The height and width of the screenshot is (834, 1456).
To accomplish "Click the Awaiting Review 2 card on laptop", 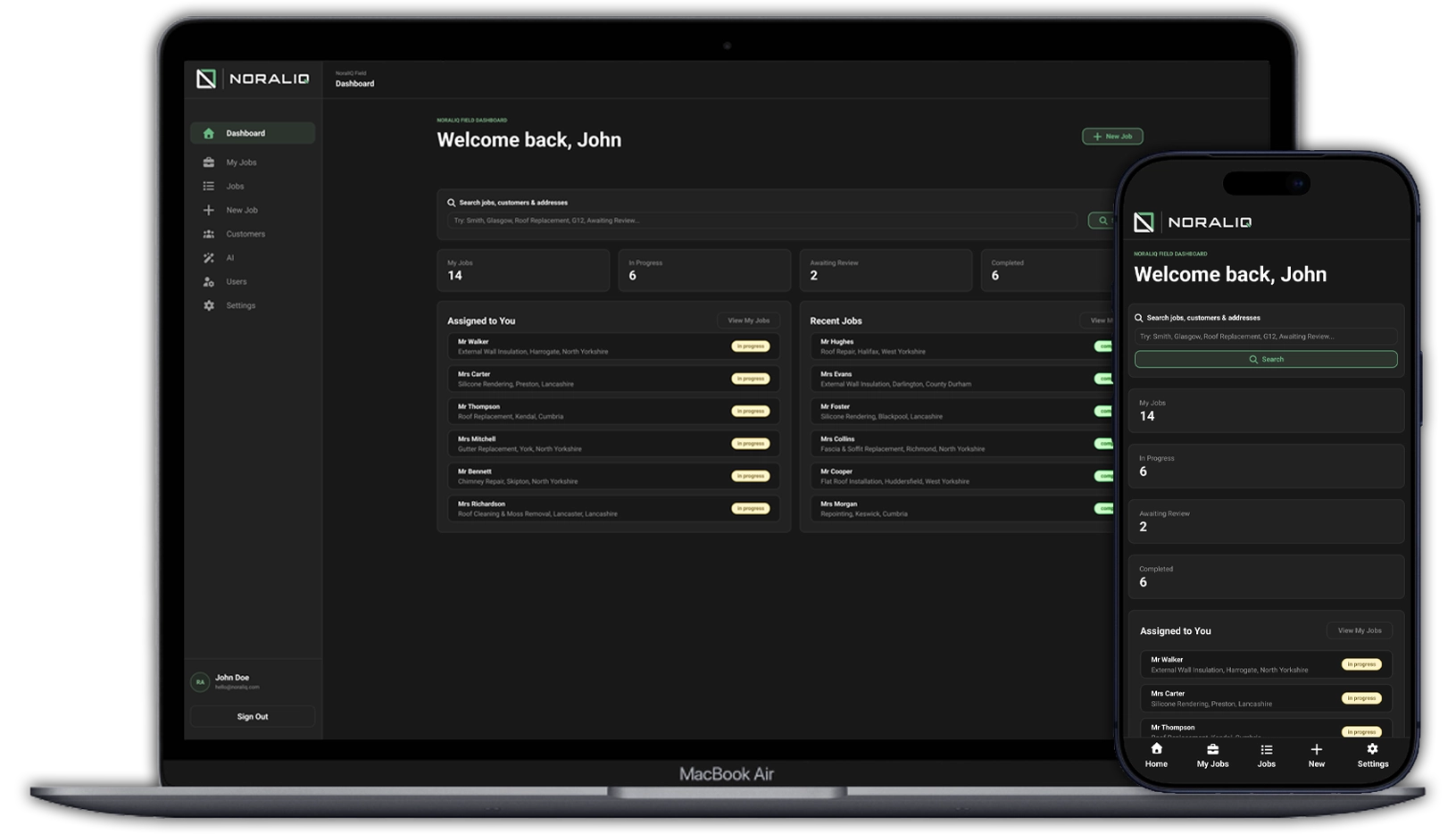I will tap(886, 271).
